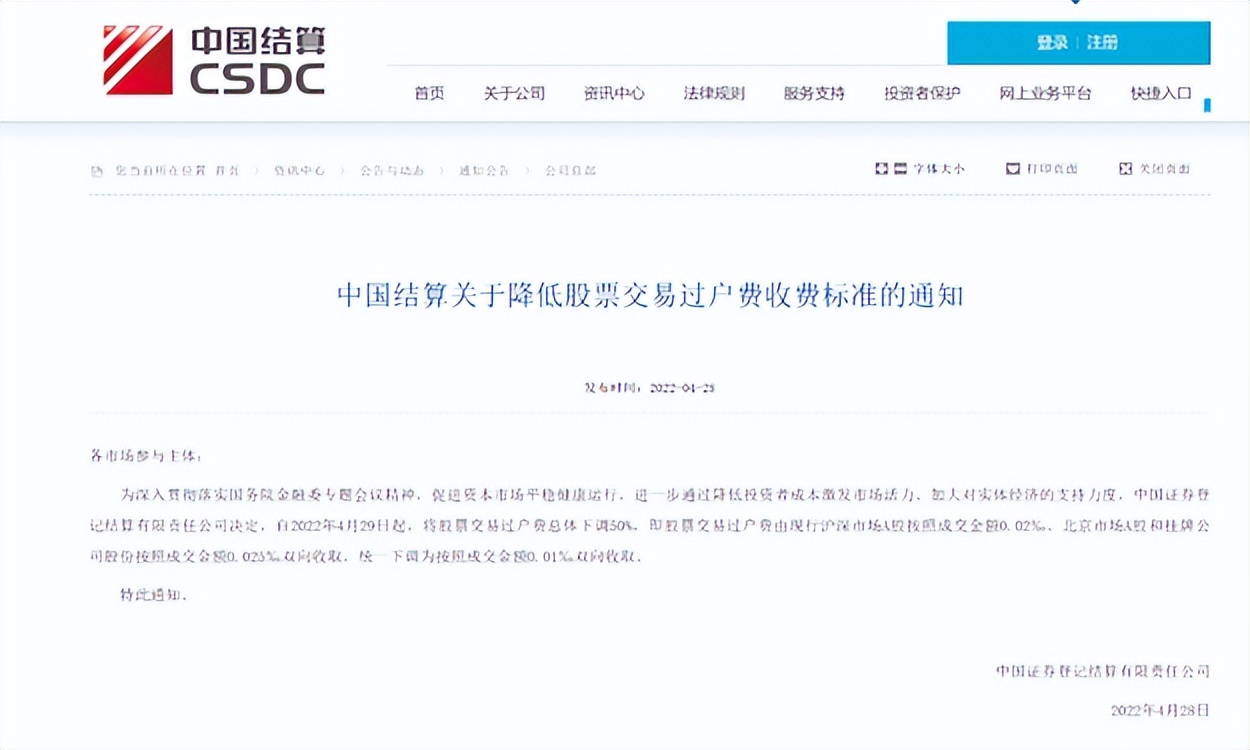Screen dimensions: 1250x750
Task: Expand the 快捷入口 menu
Action: [x=1158, y=92]
